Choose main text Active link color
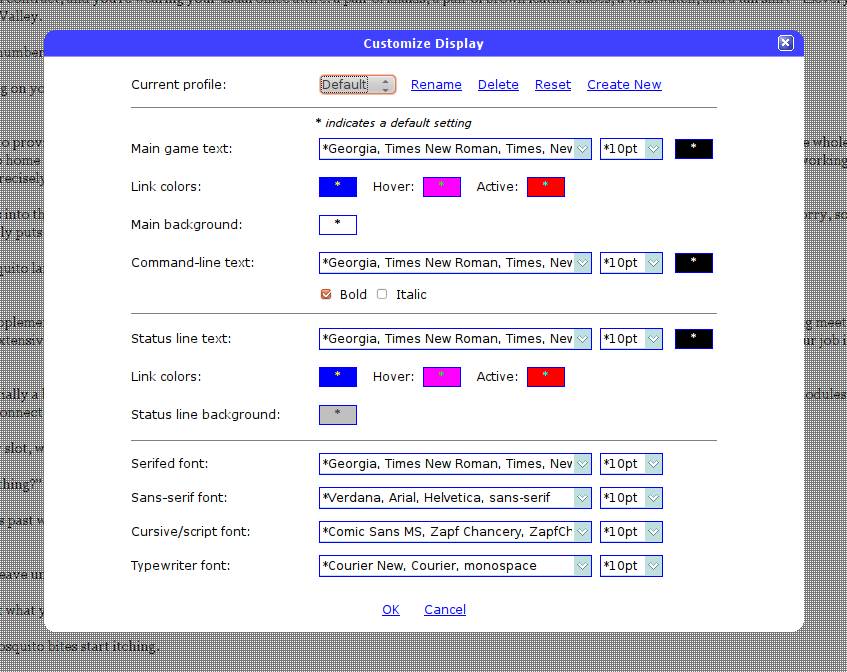Viewport: 847px width, 672px height. [546, 187]
